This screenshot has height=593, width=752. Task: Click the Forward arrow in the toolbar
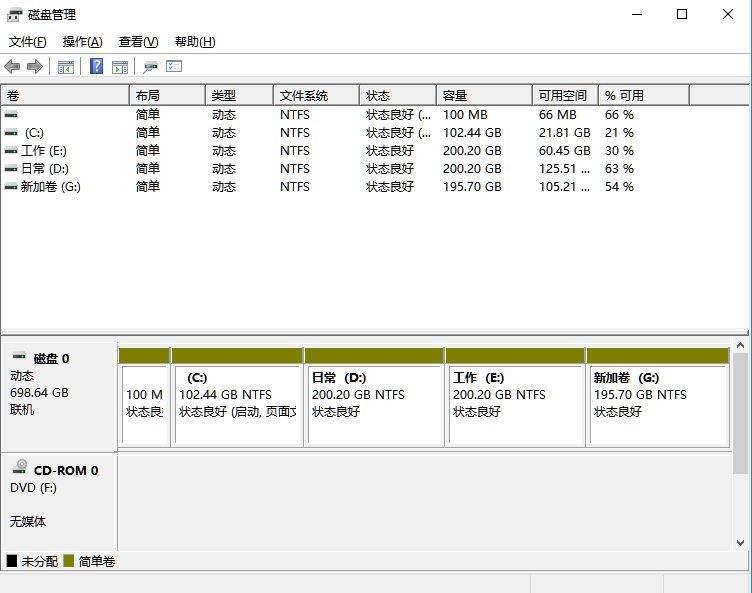tap(35, 67)
